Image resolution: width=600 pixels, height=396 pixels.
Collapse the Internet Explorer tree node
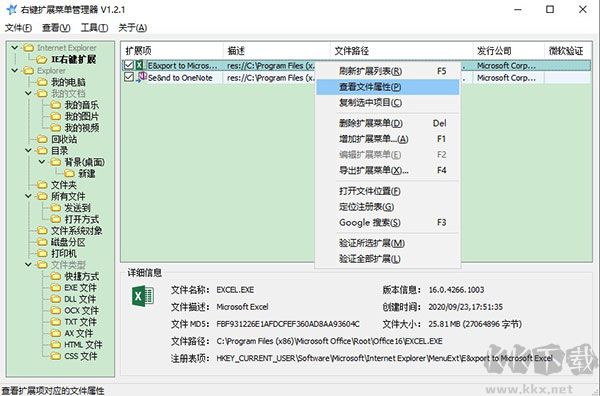click(15, 48)
